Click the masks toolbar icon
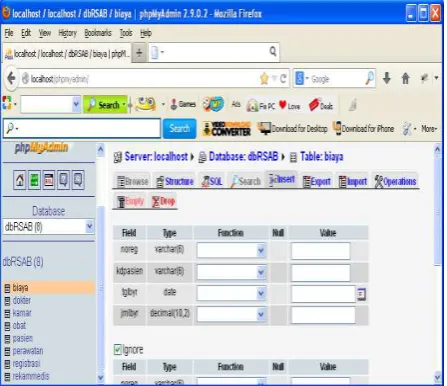 coord(213,104)
